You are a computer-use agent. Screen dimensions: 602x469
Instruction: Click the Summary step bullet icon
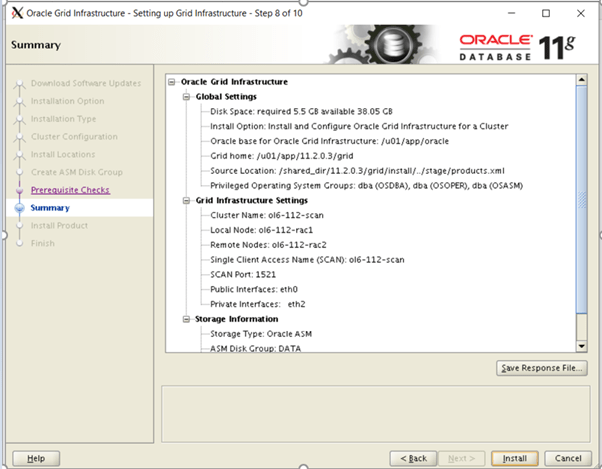(x=17, y=208)
